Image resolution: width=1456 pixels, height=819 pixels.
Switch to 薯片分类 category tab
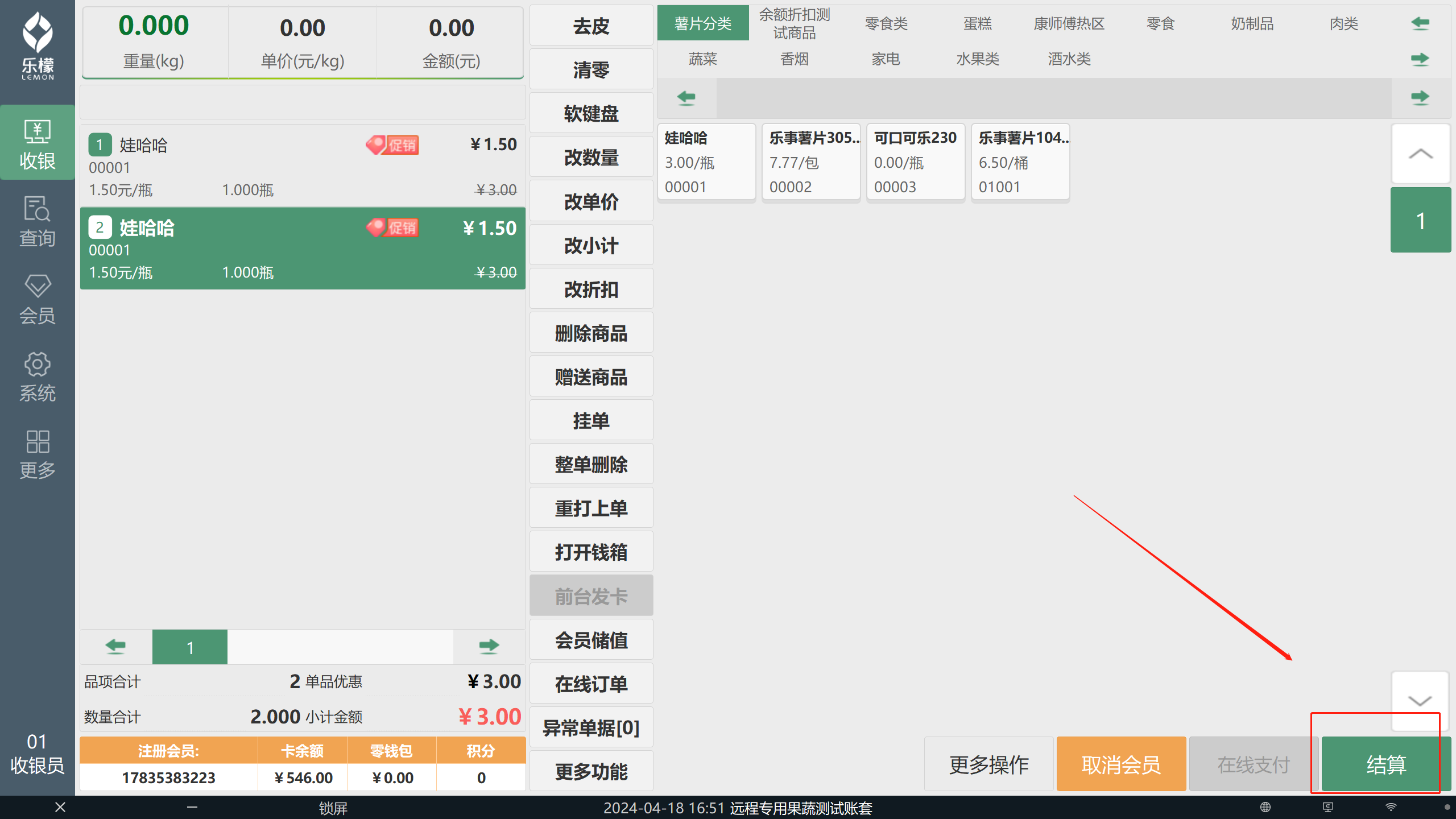point(703,23)
